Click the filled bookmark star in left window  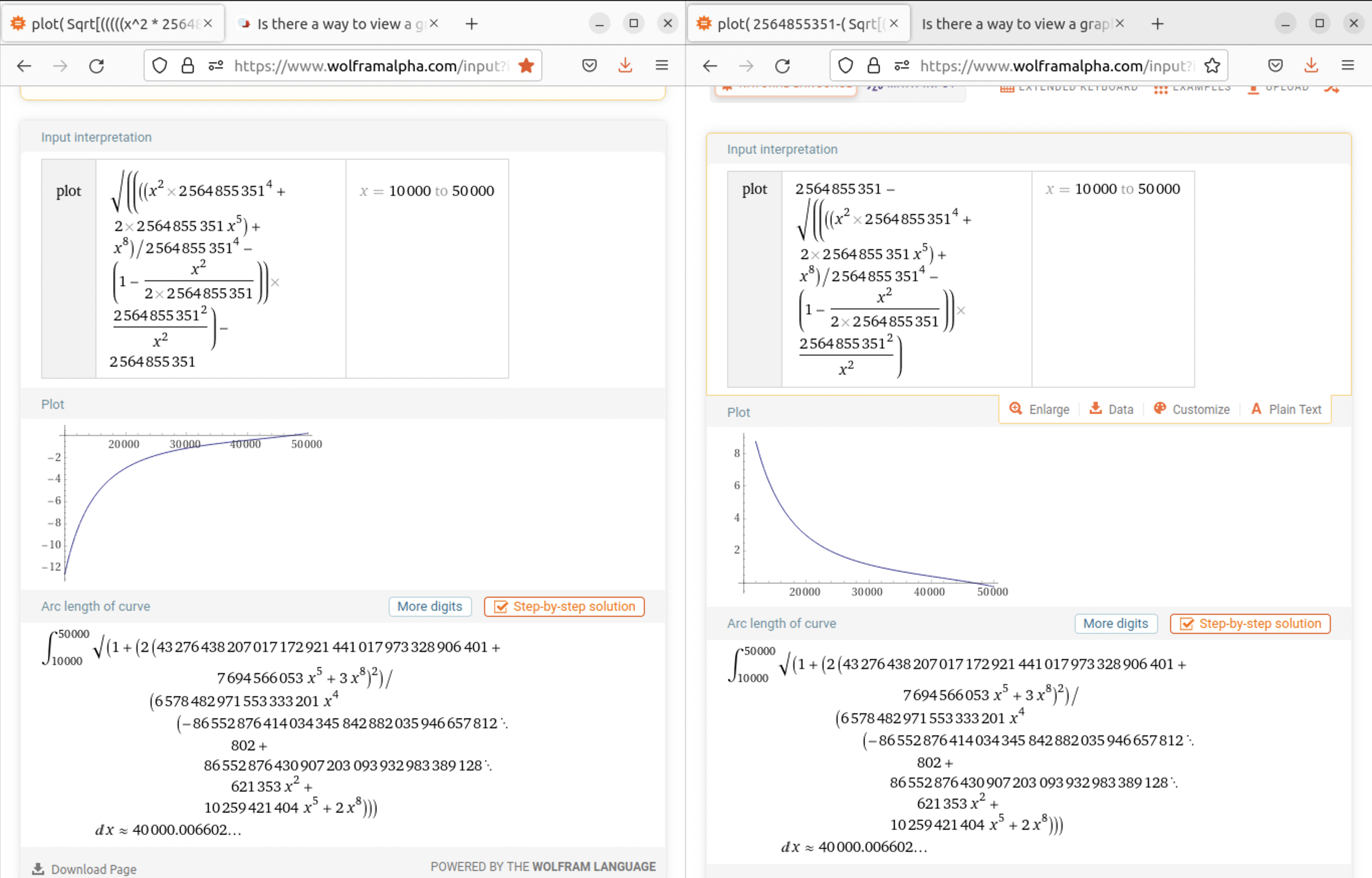525,66
